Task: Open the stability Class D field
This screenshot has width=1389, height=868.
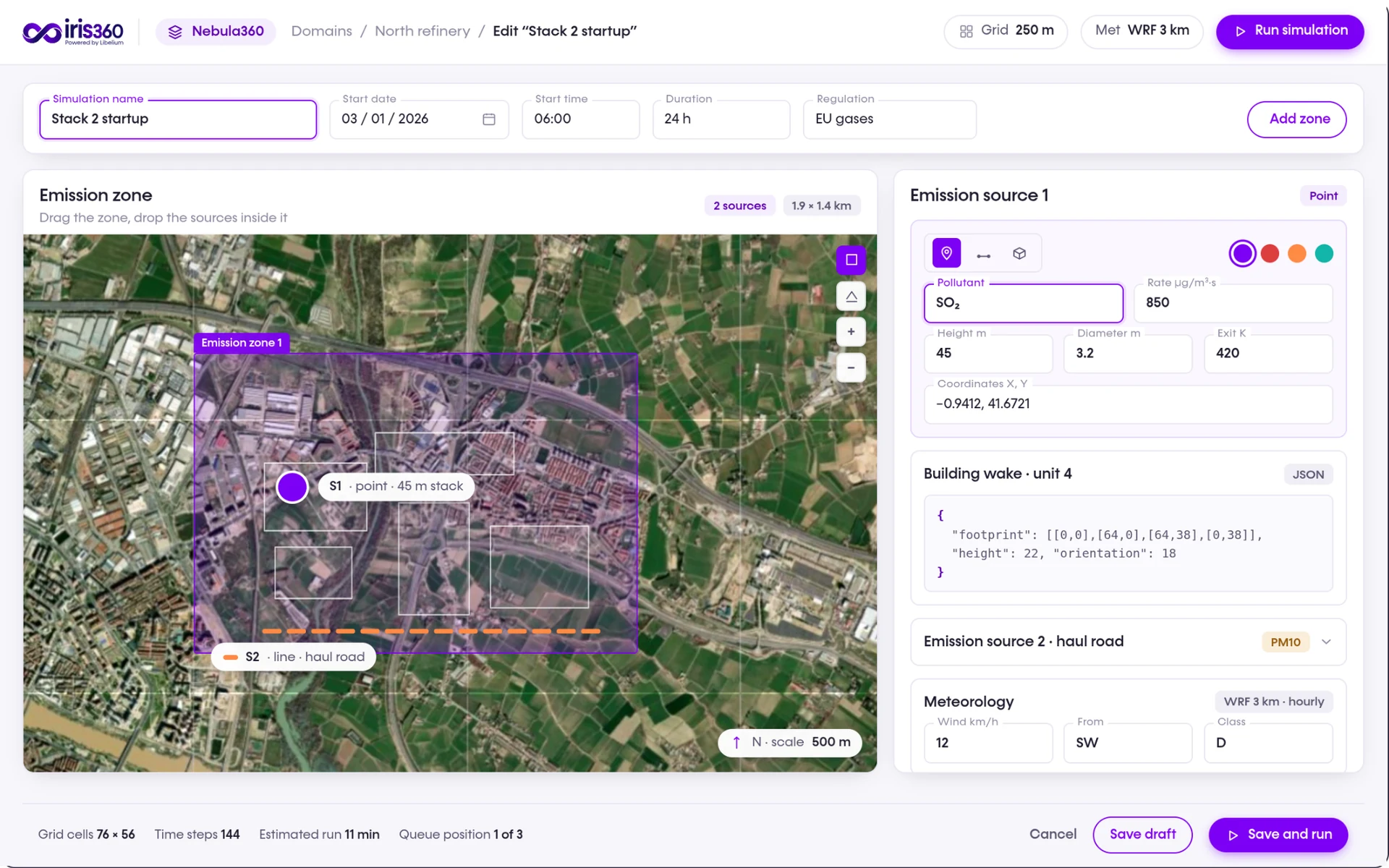Action: click(x=1267, y=743)
